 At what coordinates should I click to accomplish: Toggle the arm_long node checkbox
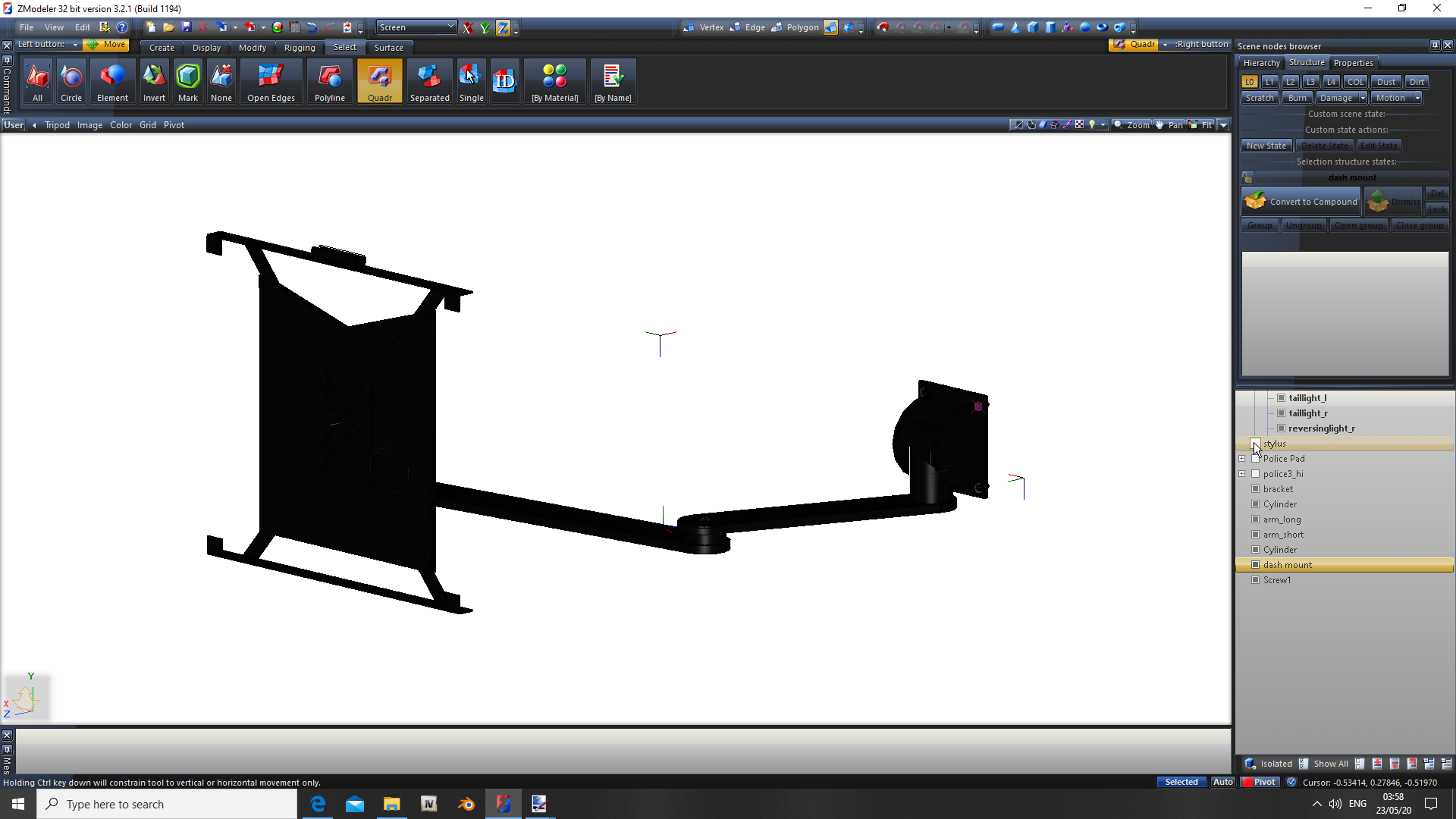[x=1256, y=519]
